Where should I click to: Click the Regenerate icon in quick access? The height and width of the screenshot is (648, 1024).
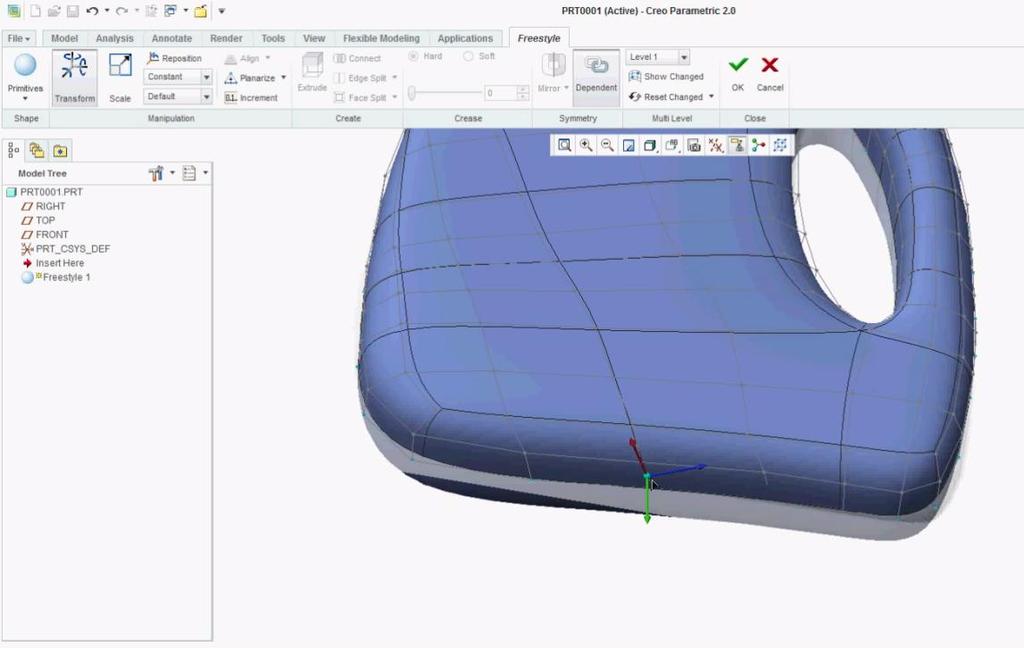point(151,10)
